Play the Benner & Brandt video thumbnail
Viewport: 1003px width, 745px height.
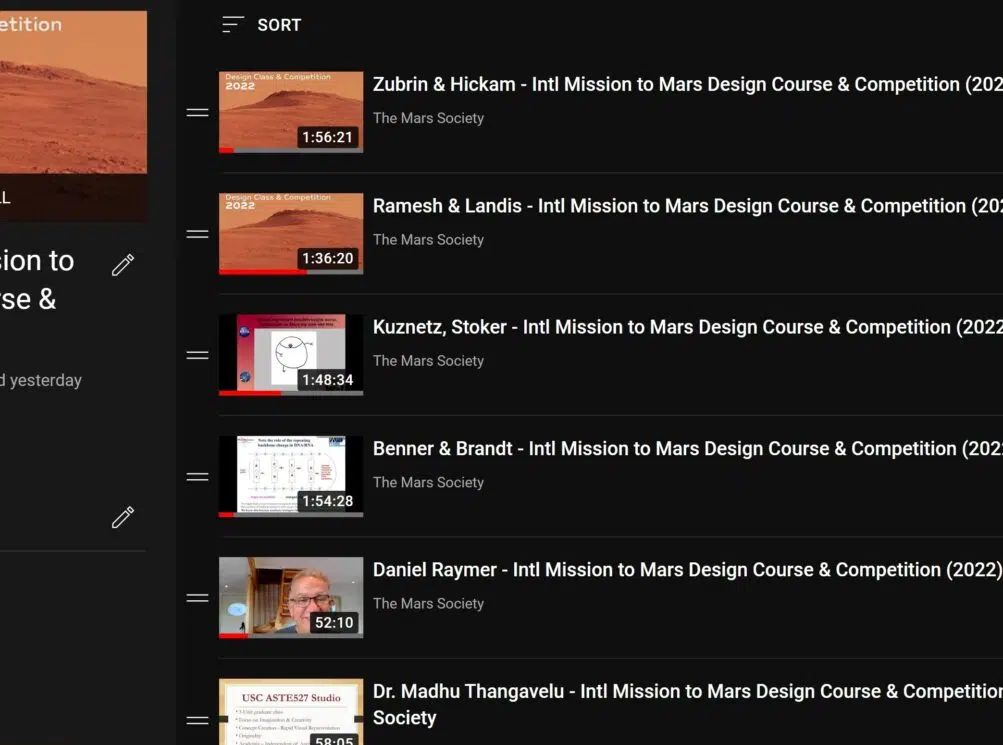(291, 476)
